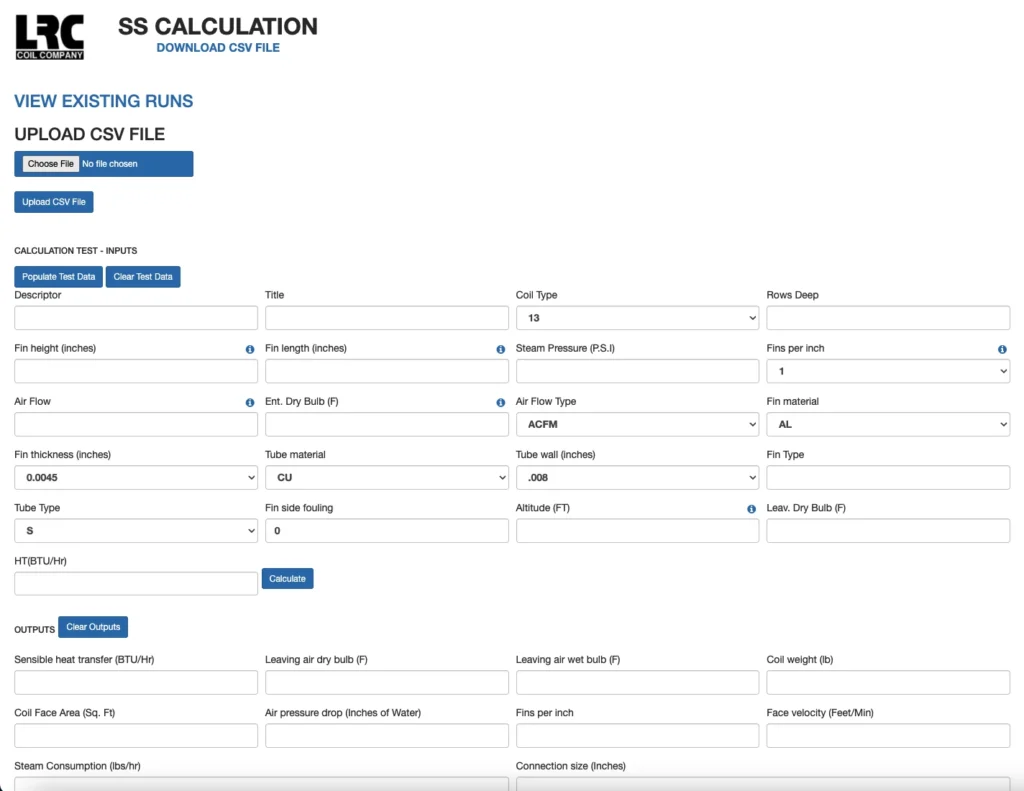Click the LRC Coil Company logo
1024x791 pixels.
[x=50, y=37]
